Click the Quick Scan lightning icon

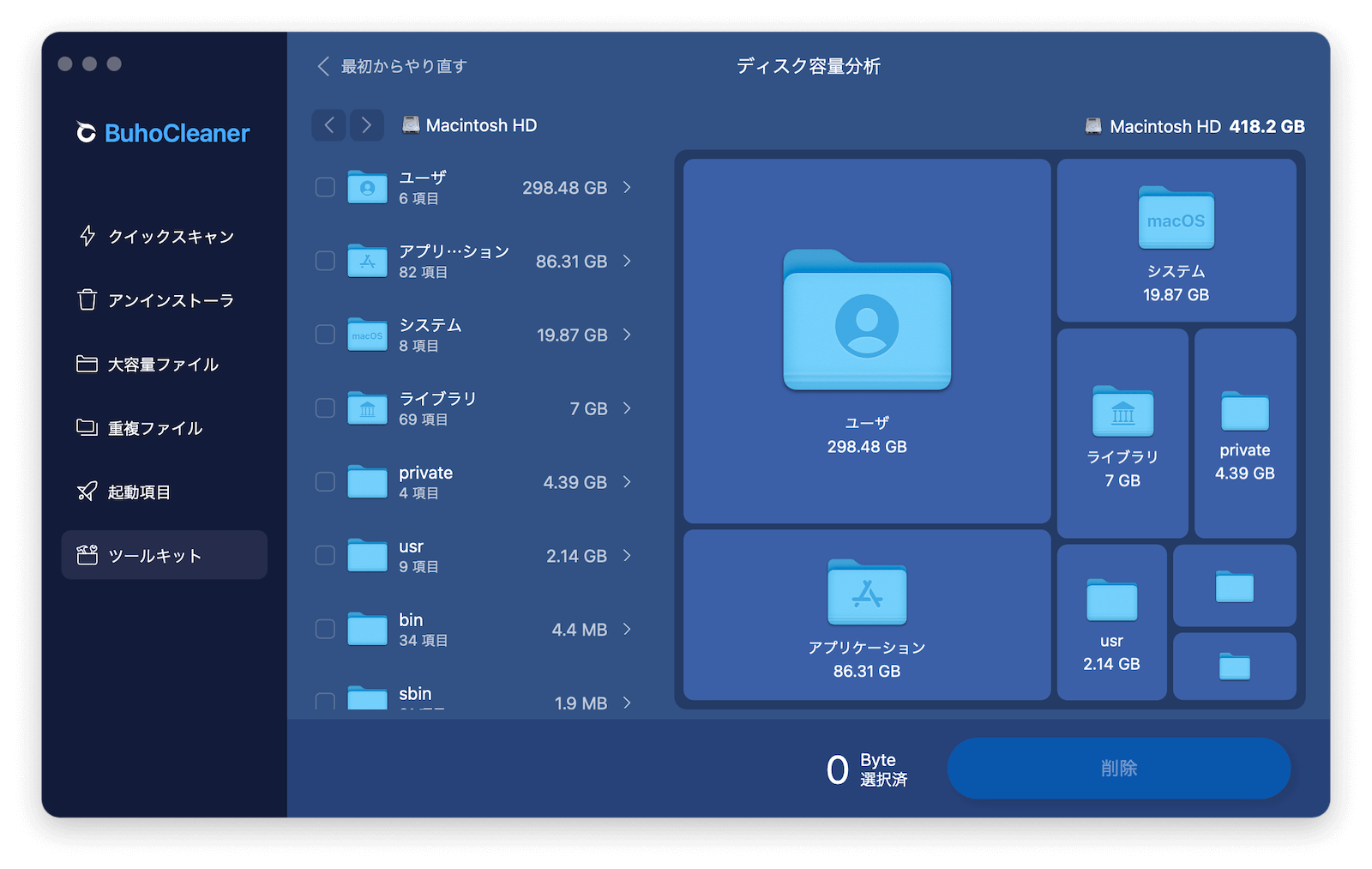tap(87, 236)
